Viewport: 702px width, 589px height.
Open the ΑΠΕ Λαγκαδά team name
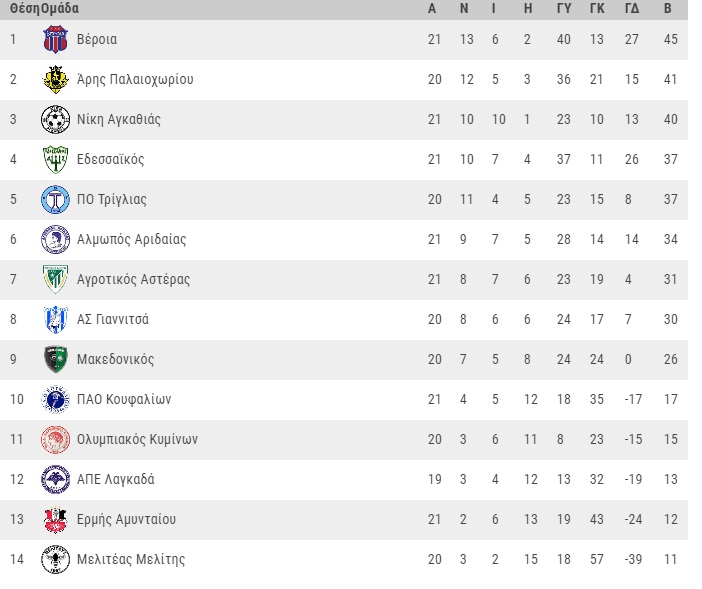(x=116, y=479)
